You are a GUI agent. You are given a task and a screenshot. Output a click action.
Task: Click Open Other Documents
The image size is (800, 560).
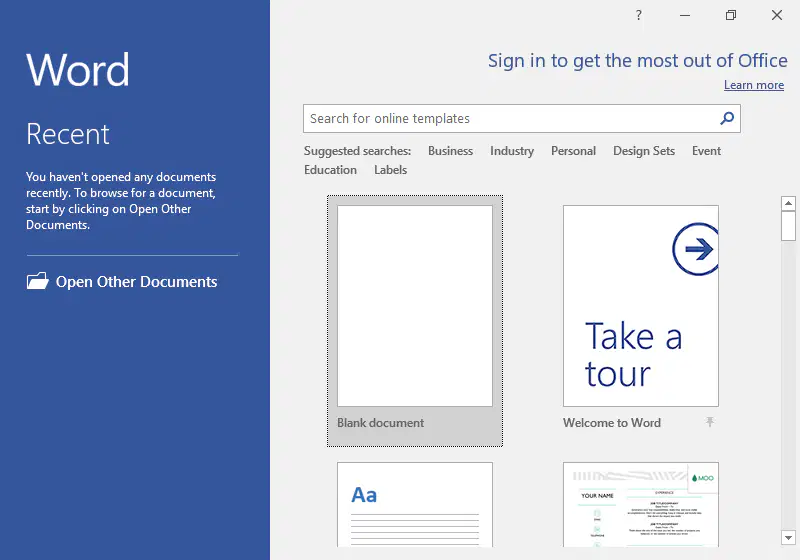click(x=136, y=282)
